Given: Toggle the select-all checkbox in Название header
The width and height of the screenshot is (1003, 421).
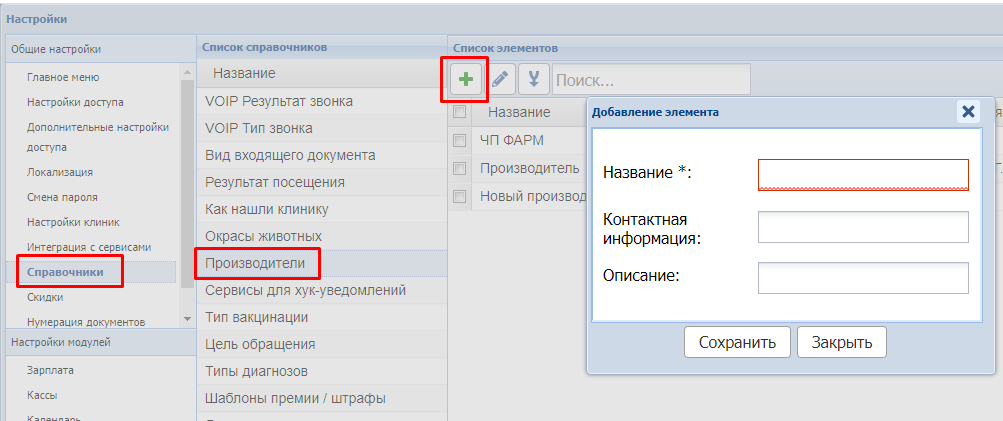Looking at the screenshot, I should [460, 112].
